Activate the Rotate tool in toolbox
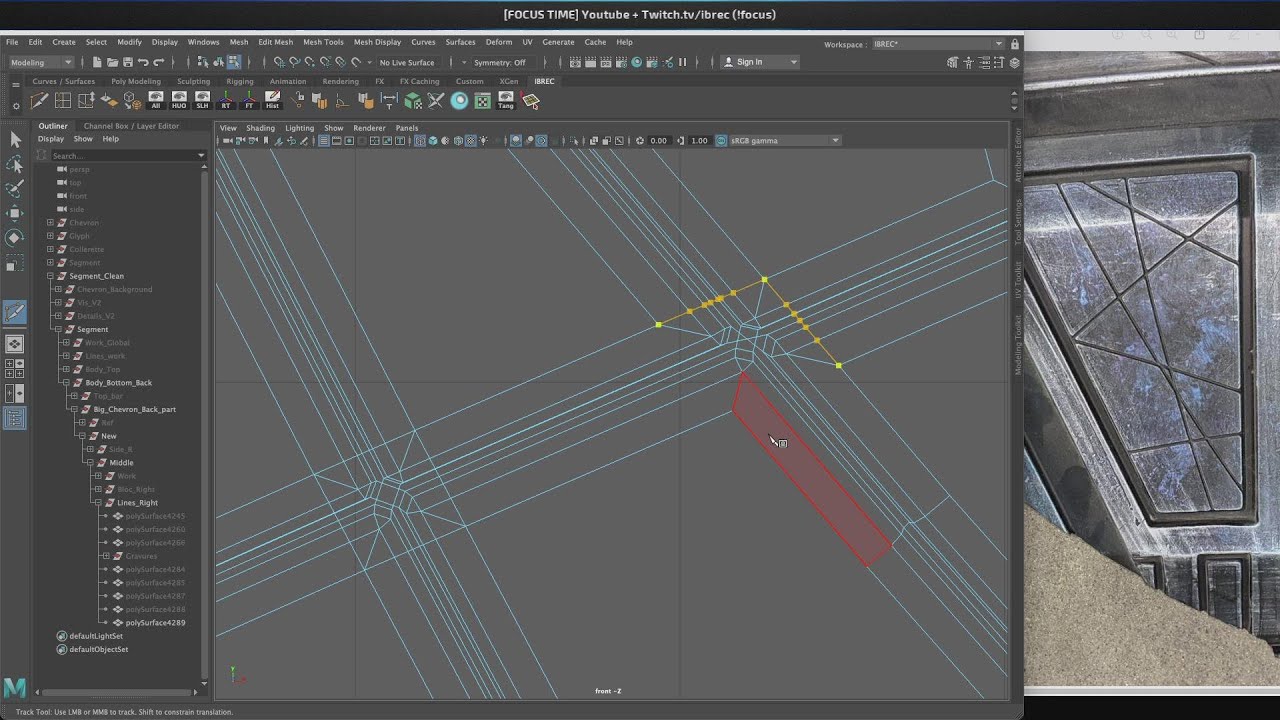Screen dimensions: 1280x720 15,237
